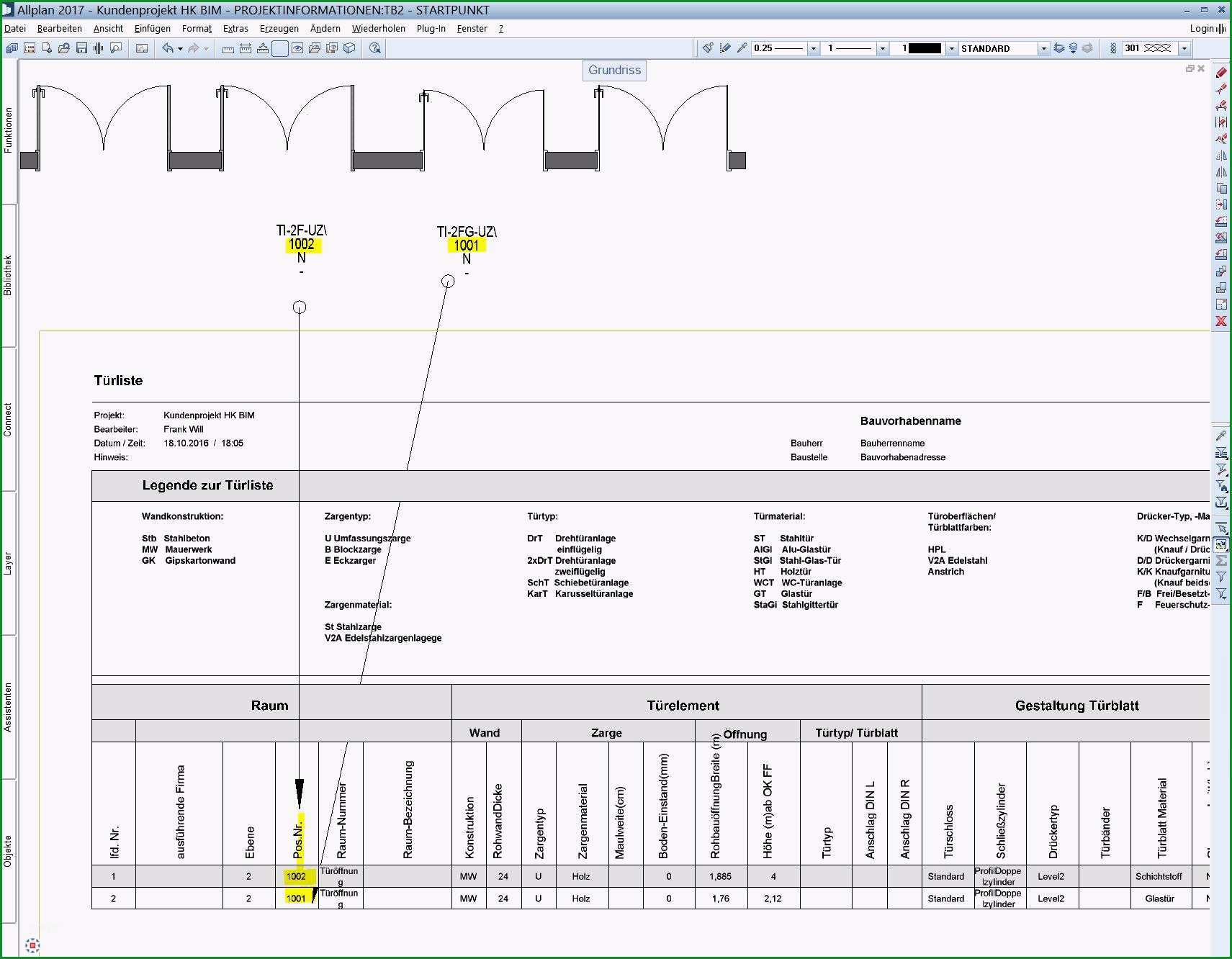Screen dimensions: 1232x959
Task: Click the Login link
Action: click(x=1202, y=29)
